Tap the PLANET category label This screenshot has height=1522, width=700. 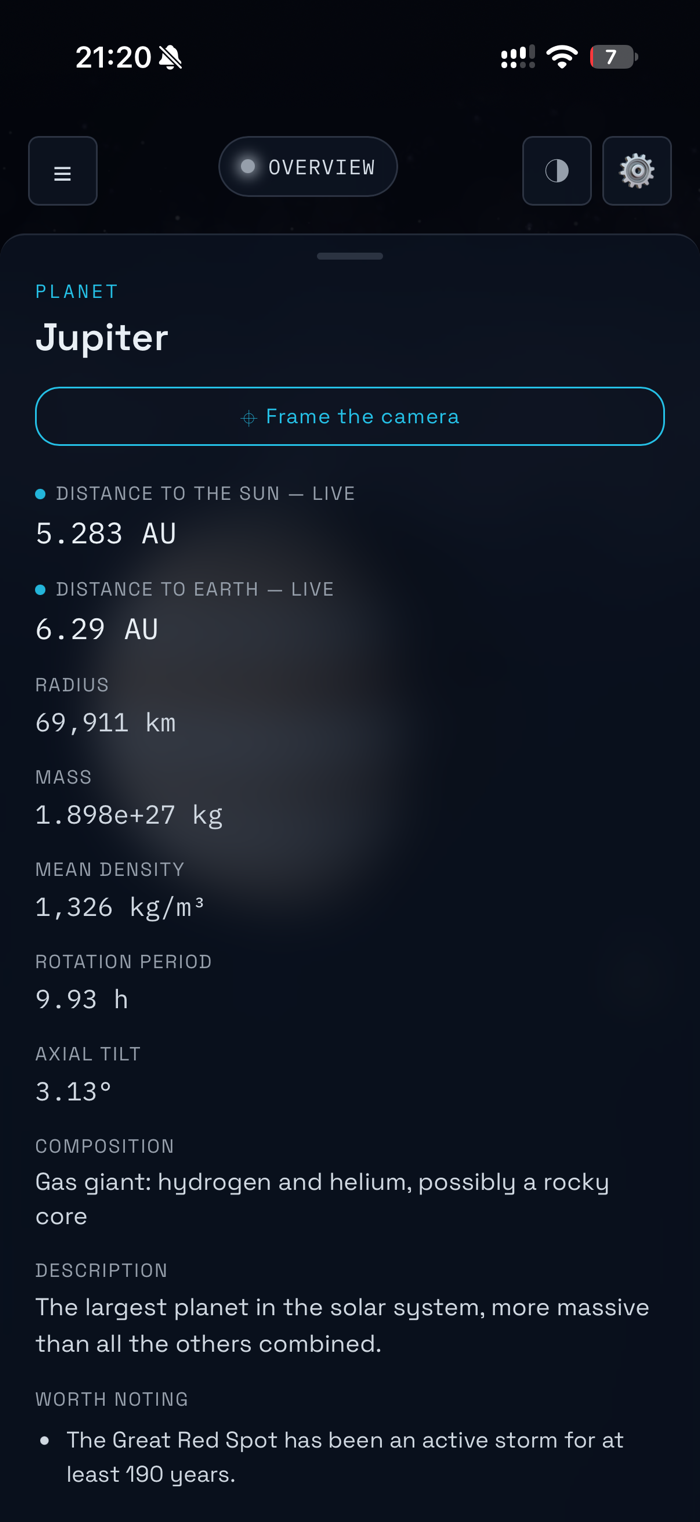click(77, 292)
